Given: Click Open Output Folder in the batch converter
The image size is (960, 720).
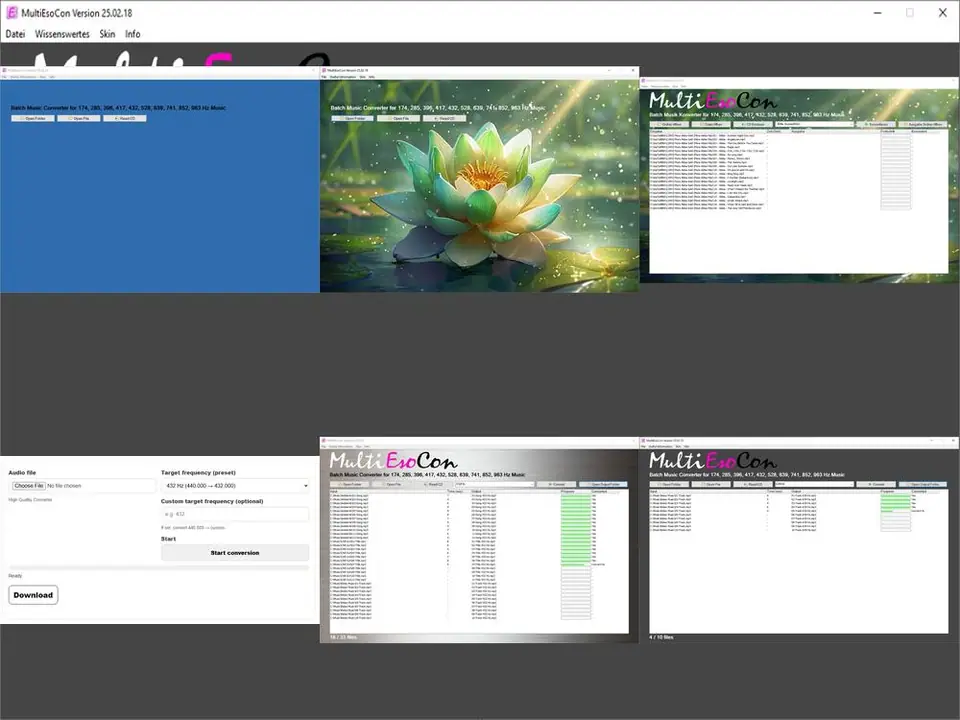Looking at the screenshot, I should pyautogui.click(x=604, y=483).
